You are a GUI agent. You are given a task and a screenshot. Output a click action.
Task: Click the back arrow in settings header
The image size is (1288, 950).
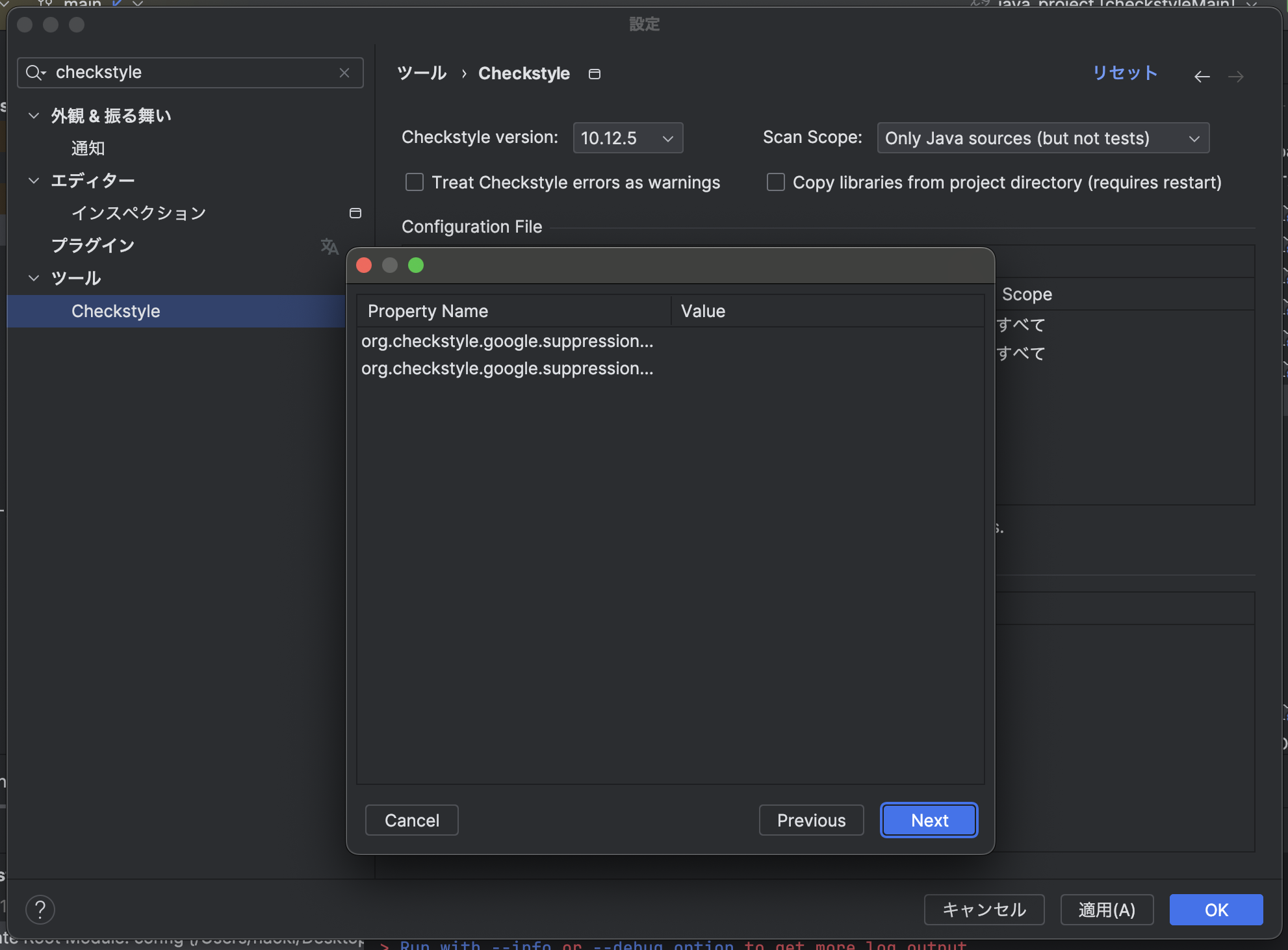click(1202, 77)
